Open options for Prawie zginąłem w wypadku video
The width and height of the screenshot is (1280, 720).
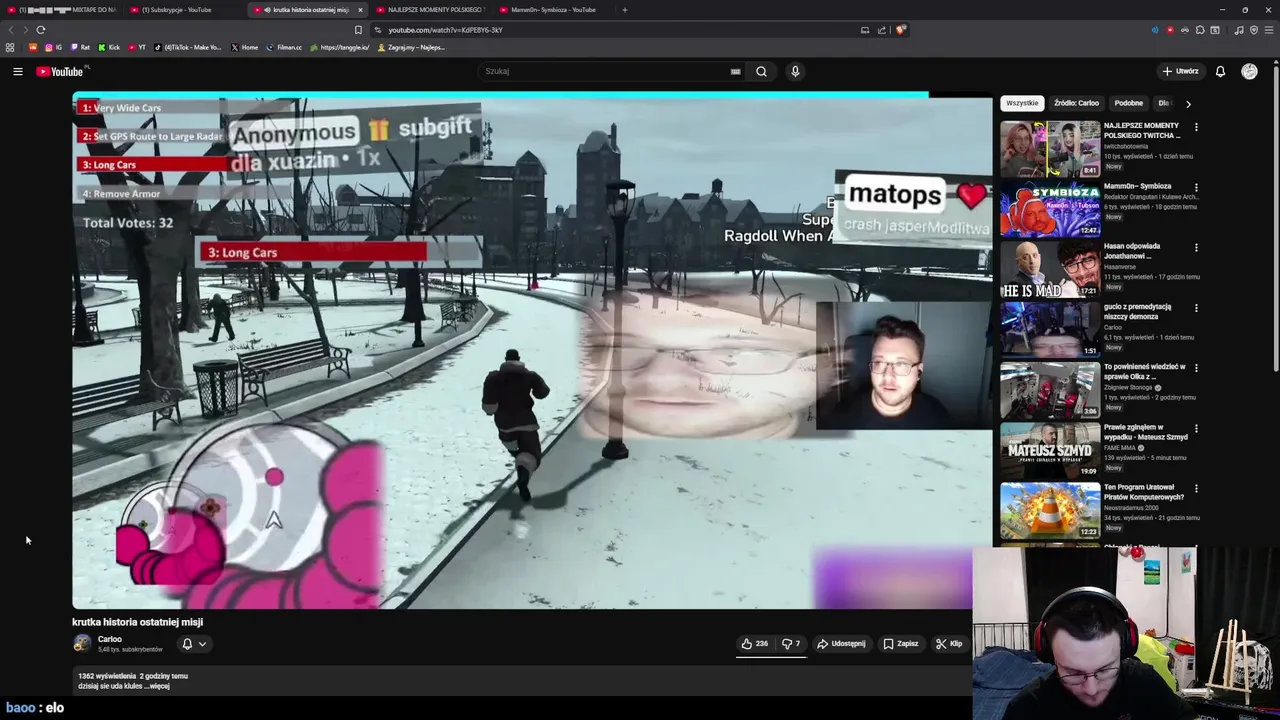click(1196, 429)
